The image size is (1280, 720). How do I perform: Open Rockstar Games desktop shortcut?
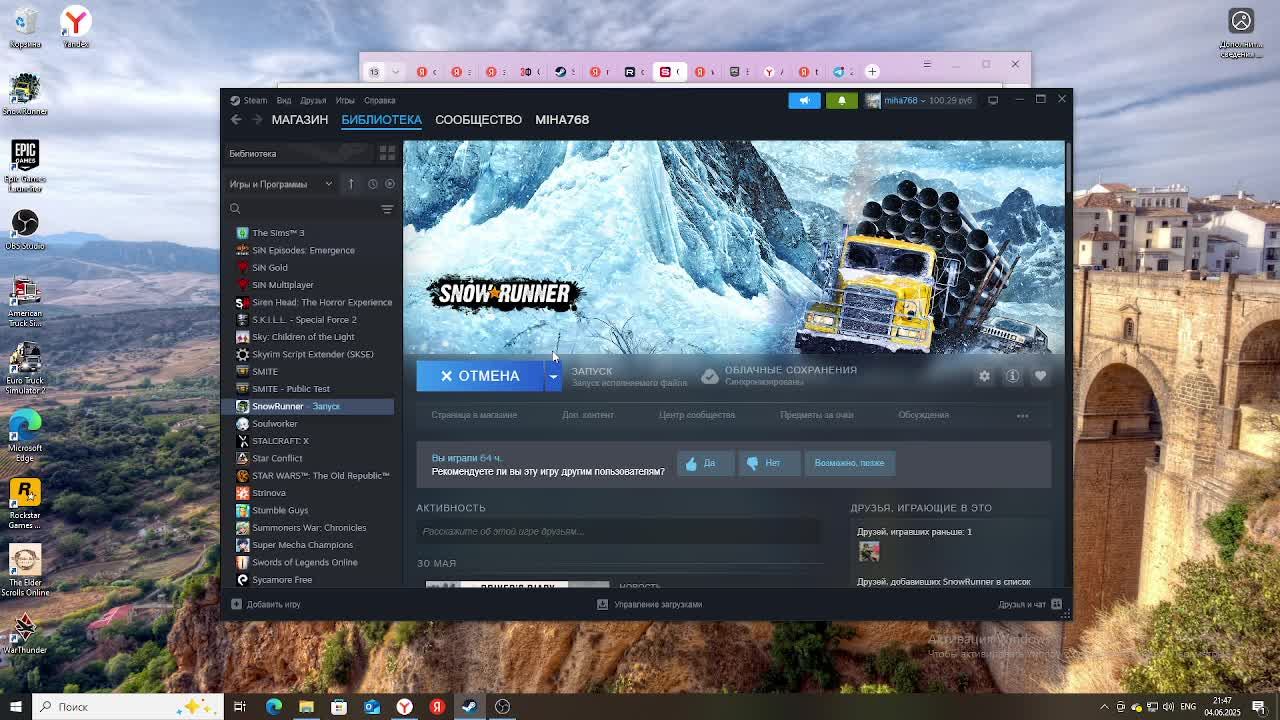click(x=25, y=504)
